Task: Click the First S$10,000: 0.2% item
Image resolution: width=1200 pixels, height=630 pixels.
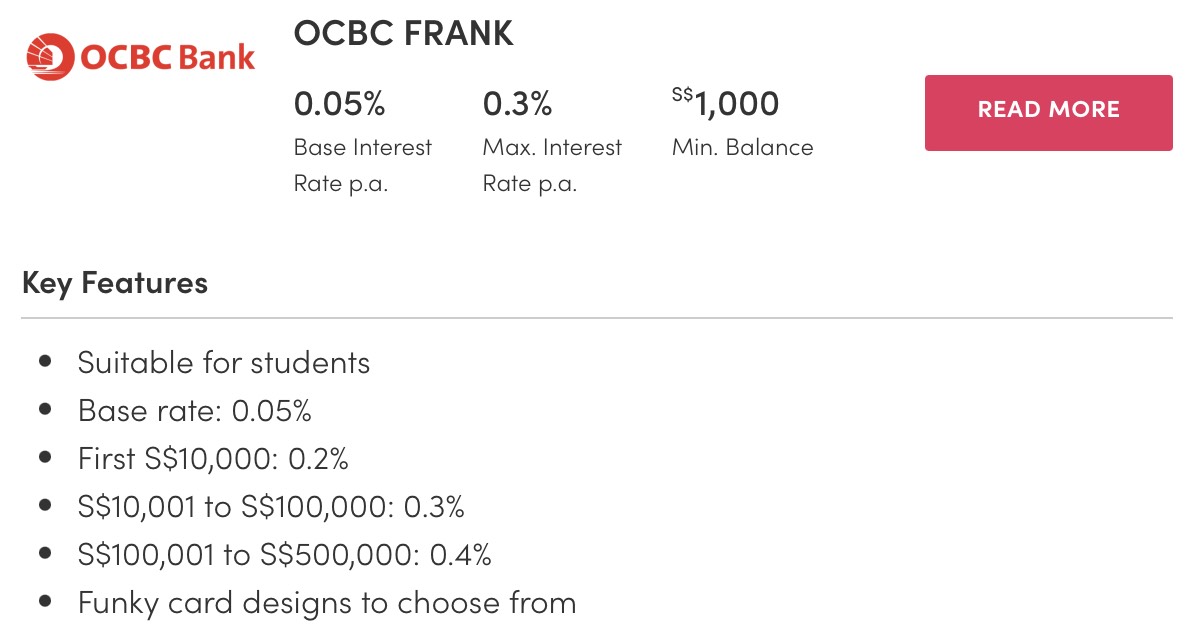Action: (x=213, y=458)
